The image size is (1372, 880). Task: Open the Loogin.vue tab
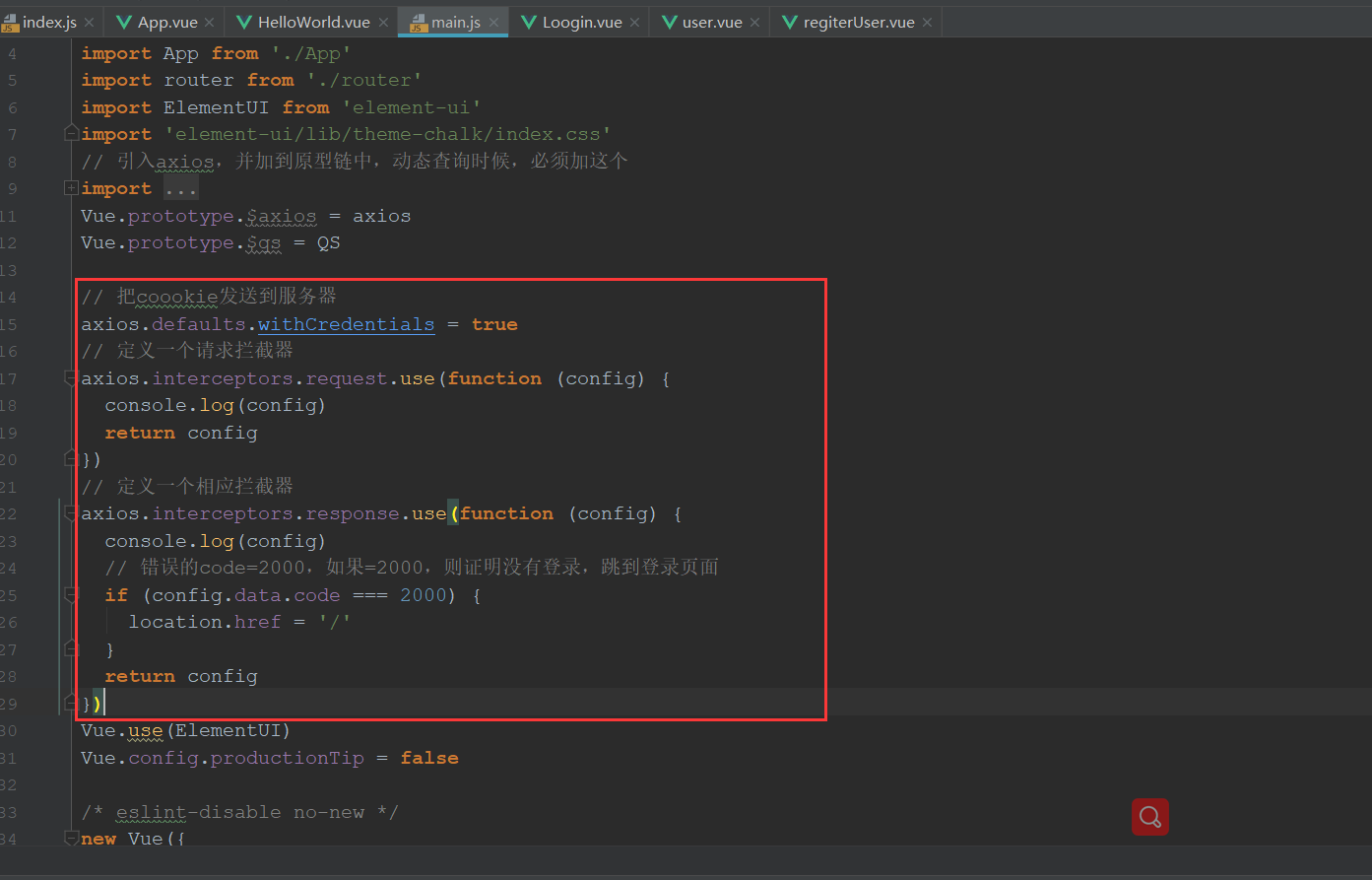(x=579, y=22)
